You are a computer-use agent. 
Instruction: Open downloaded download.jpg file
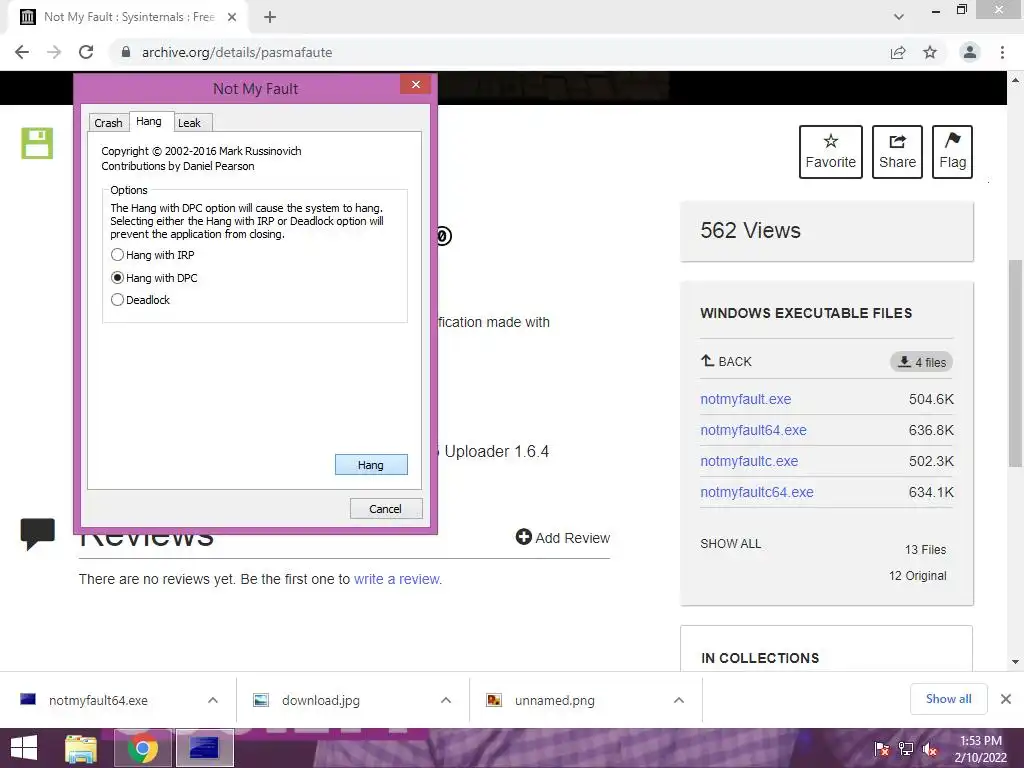coord(321,700)
